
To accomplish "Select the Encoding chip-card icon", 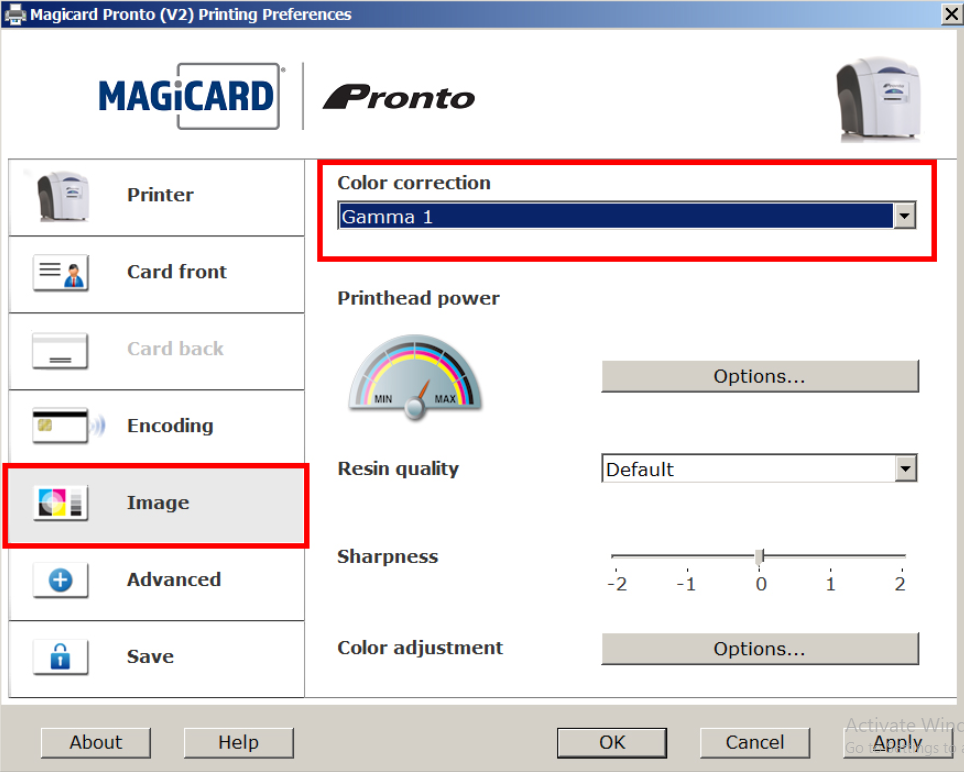I will tap(59, 426).
